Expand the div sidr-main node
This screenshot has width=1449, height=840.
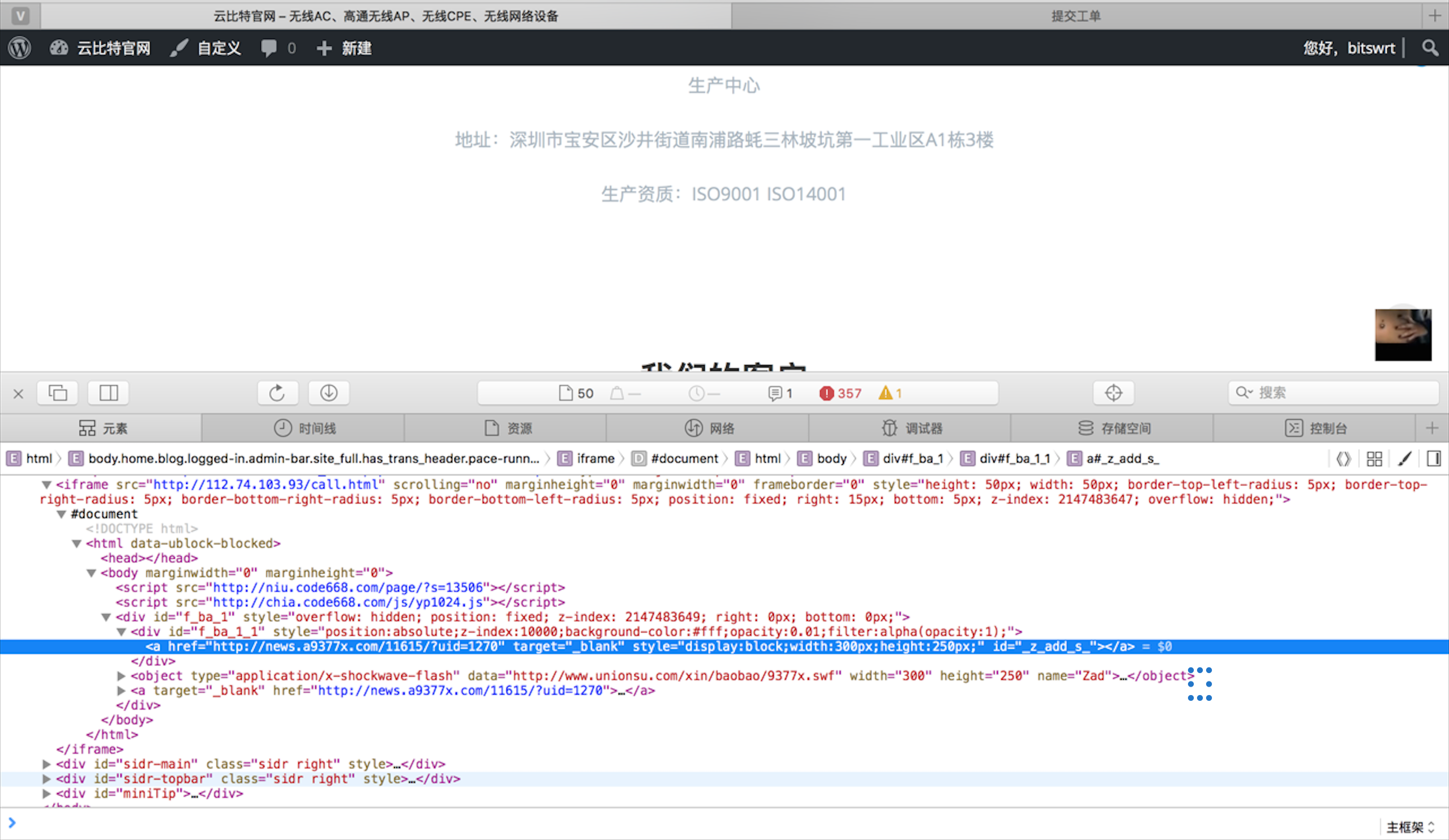coord(46,764)
